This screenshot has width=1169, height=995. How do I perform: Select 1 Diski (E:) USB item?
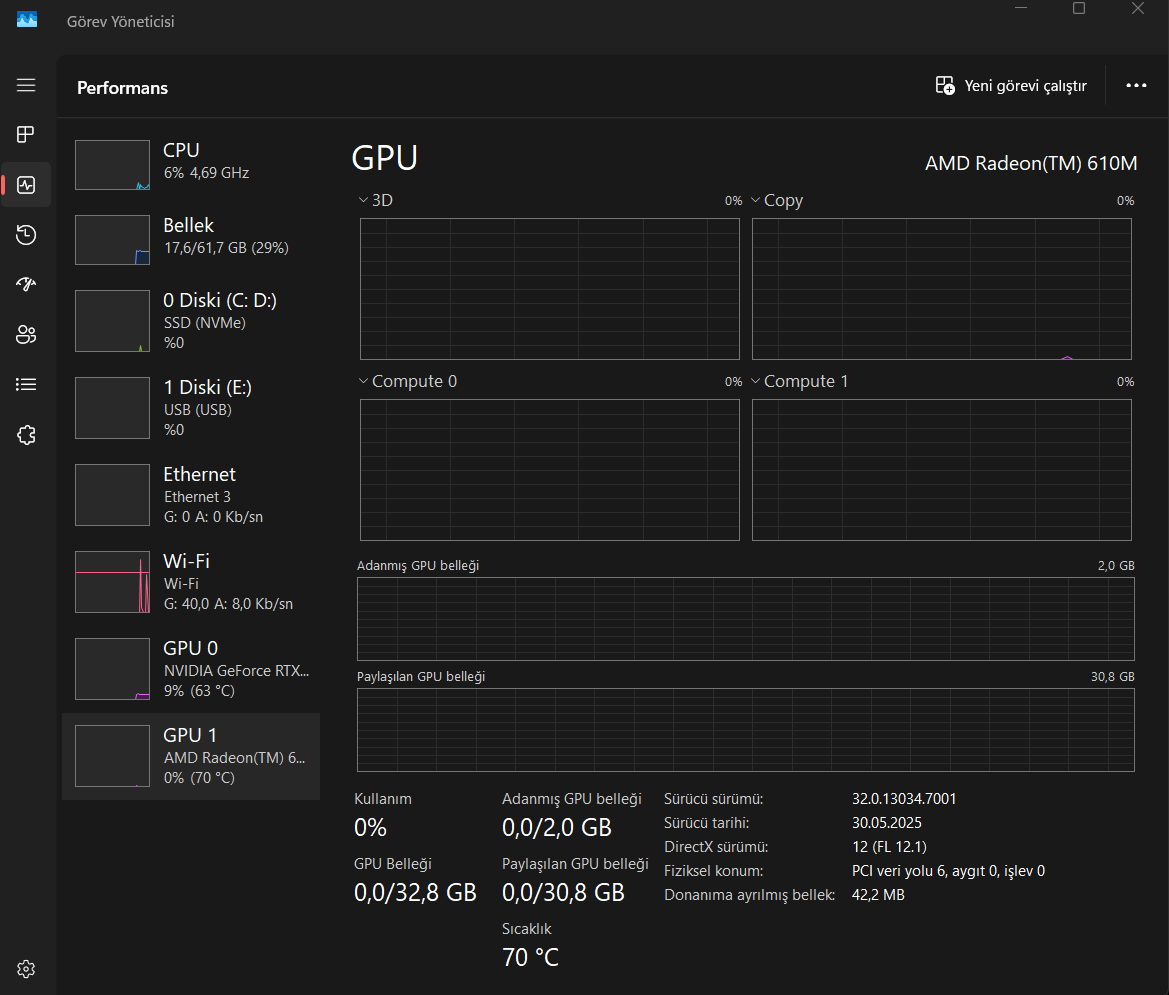192,408
